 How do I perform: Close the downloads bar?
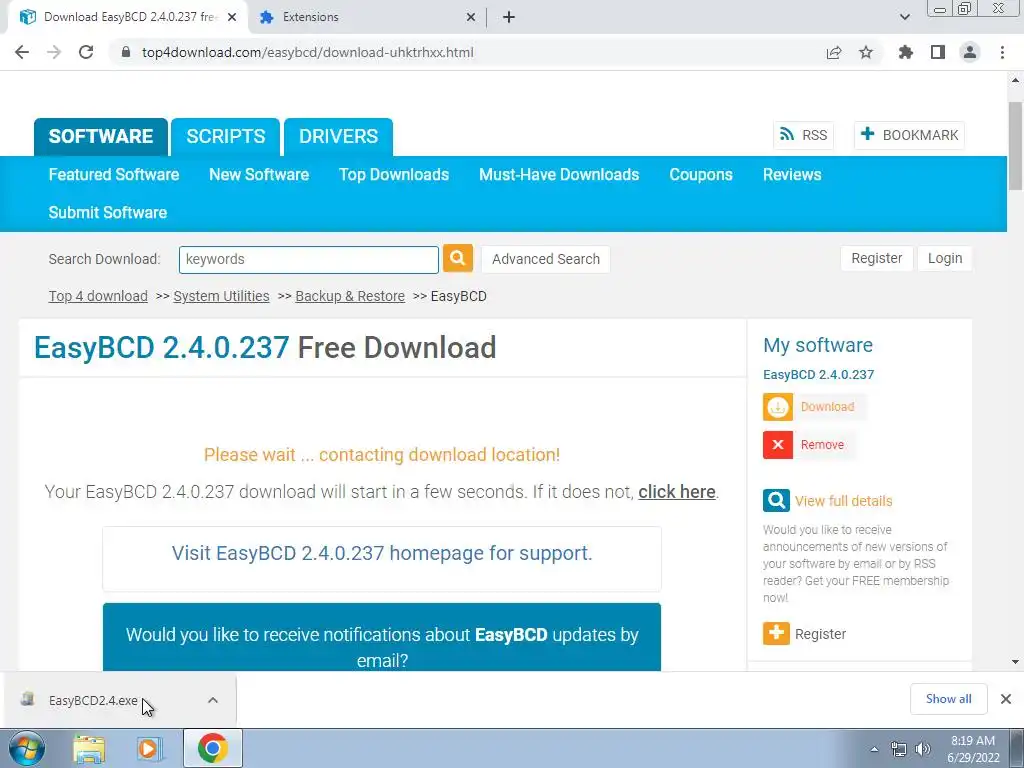click(x=1006, y=699)
